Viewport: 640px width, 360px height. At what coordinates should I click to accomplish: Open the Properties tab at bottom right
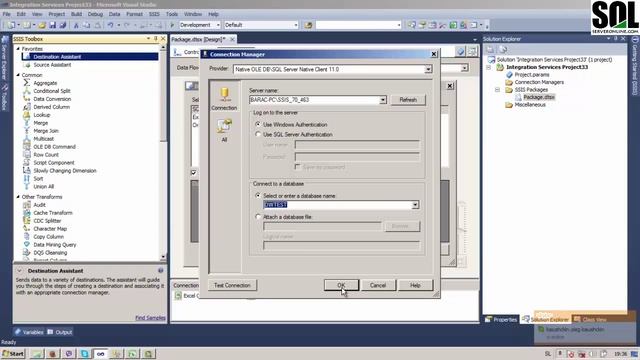pyautogui.click(x=502, y=320)
